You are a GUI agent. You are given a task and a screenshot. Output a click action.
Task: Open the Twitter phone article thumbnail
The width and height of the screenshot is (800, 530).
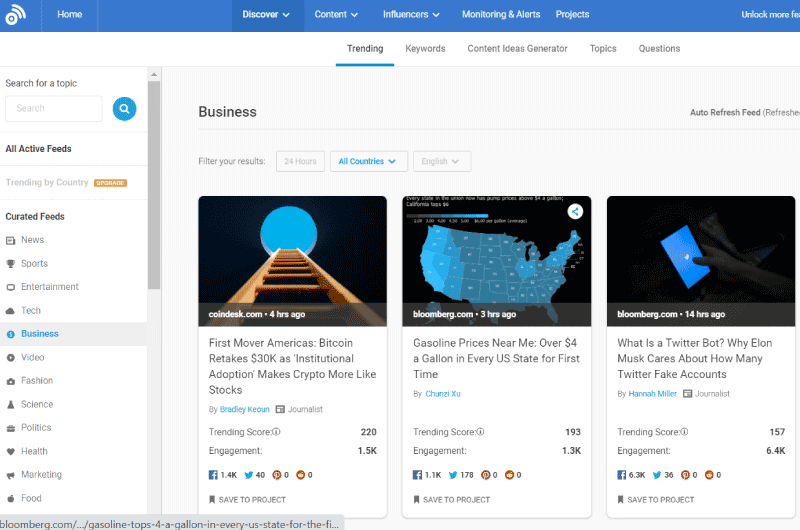pyautogui.click(x=701, y=261)
